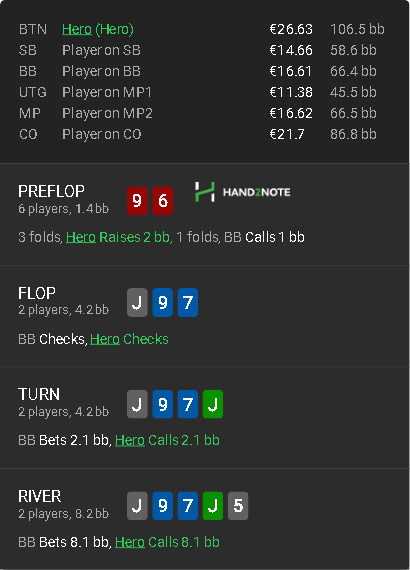Click the blue 7 in the flop row

click(188, 302)
